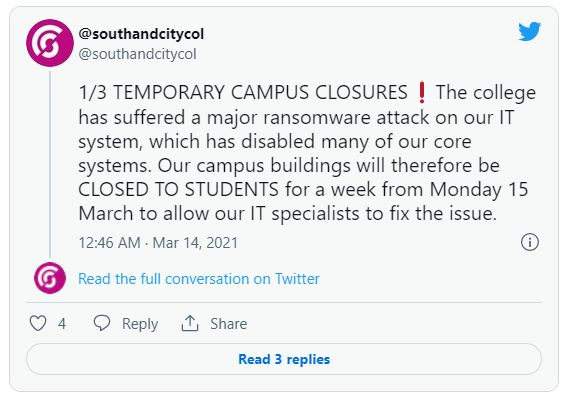The width and height of the screenshot is (564, 398).
Task: Click the thread line below the avatar
Action: 50,164
